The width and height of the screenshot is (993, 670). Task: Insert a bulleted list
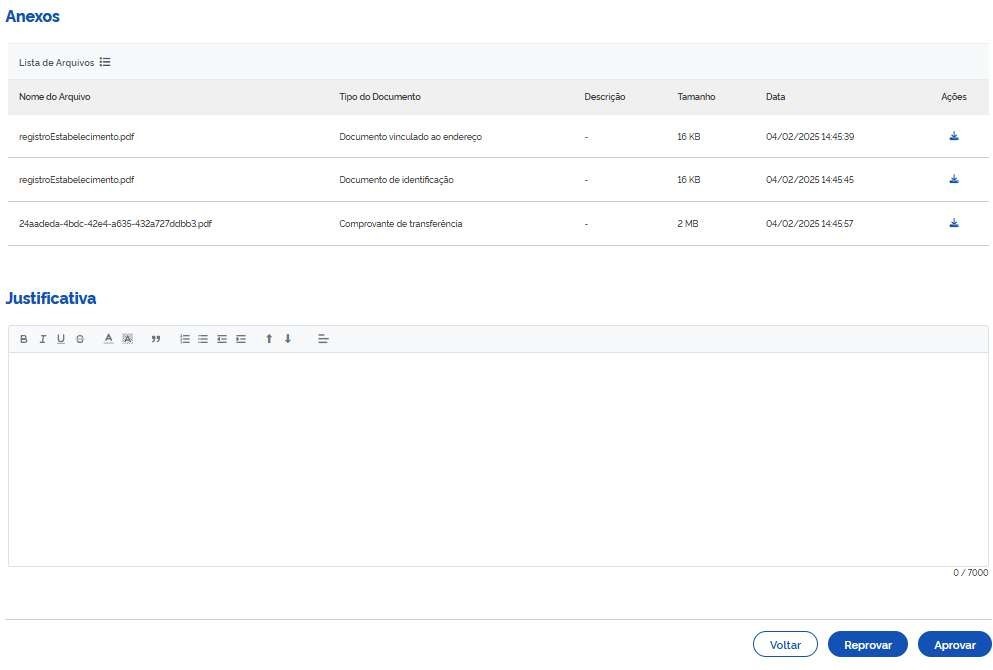point(203,339)
